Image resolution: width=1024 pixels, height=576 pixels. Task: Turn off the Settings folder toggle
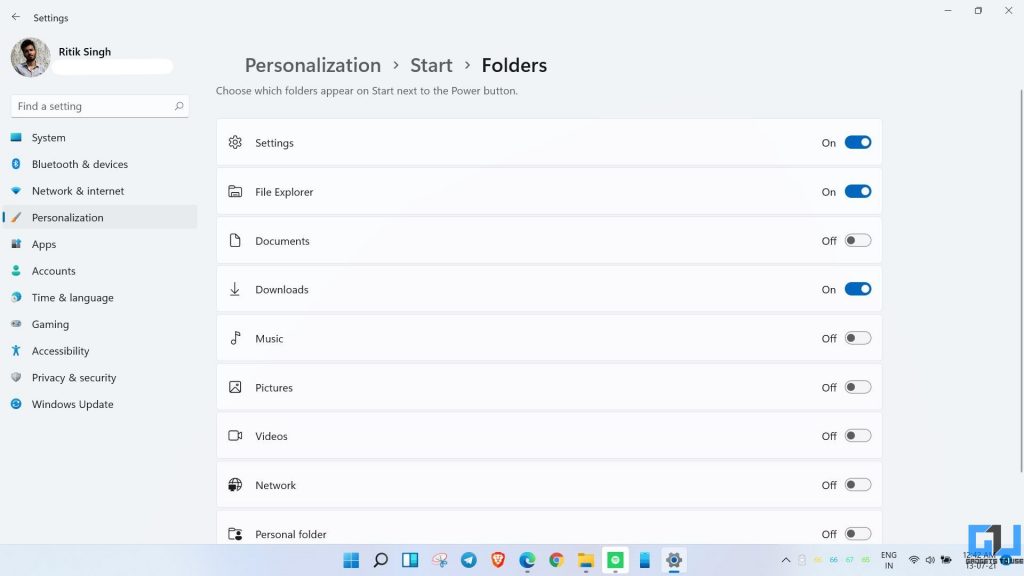click(x=857, y=142)
